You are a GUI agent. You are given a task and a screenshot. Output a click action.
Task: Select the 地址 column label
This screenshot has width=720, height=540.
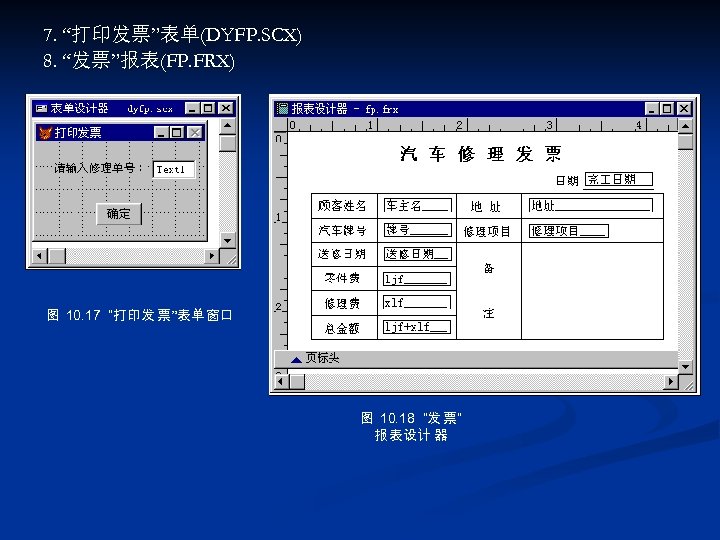click(485, 207)
